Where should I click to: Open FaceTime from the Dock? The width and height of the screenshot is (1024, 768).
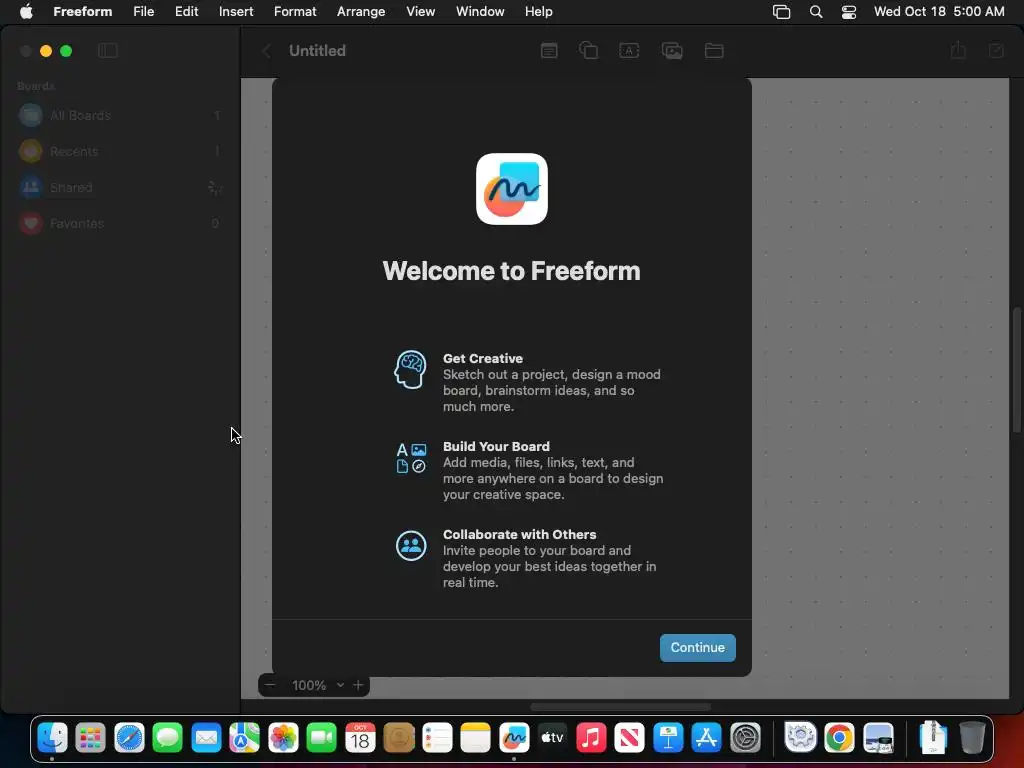coord(321,738)
